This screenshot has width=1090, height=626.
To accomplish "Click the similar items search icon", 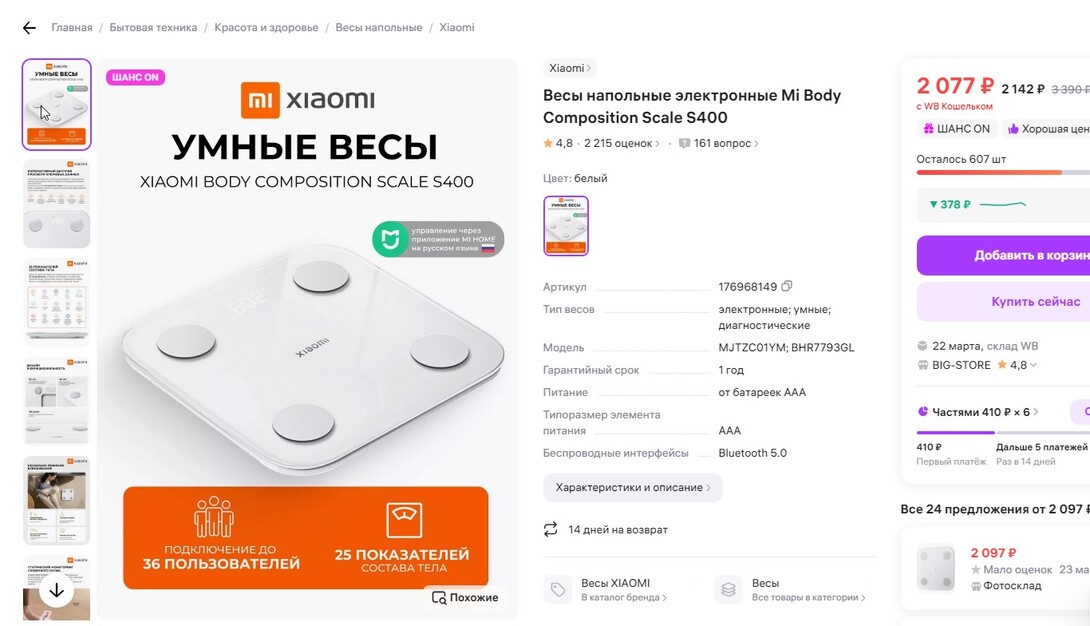I will pos(439,598).
